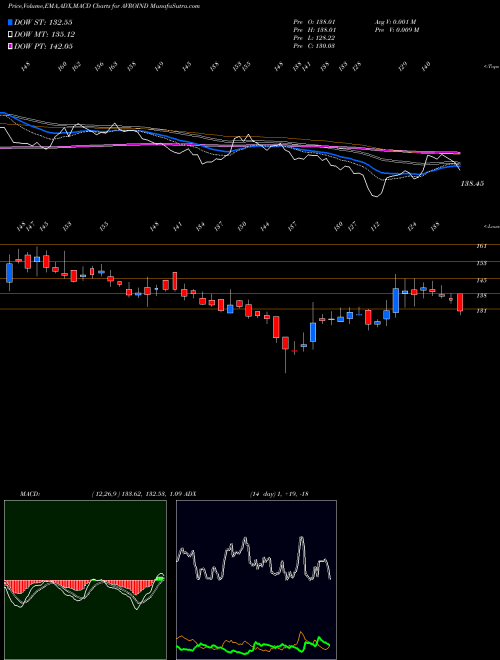Click the magenta DOW PT legend swatch

10,46
